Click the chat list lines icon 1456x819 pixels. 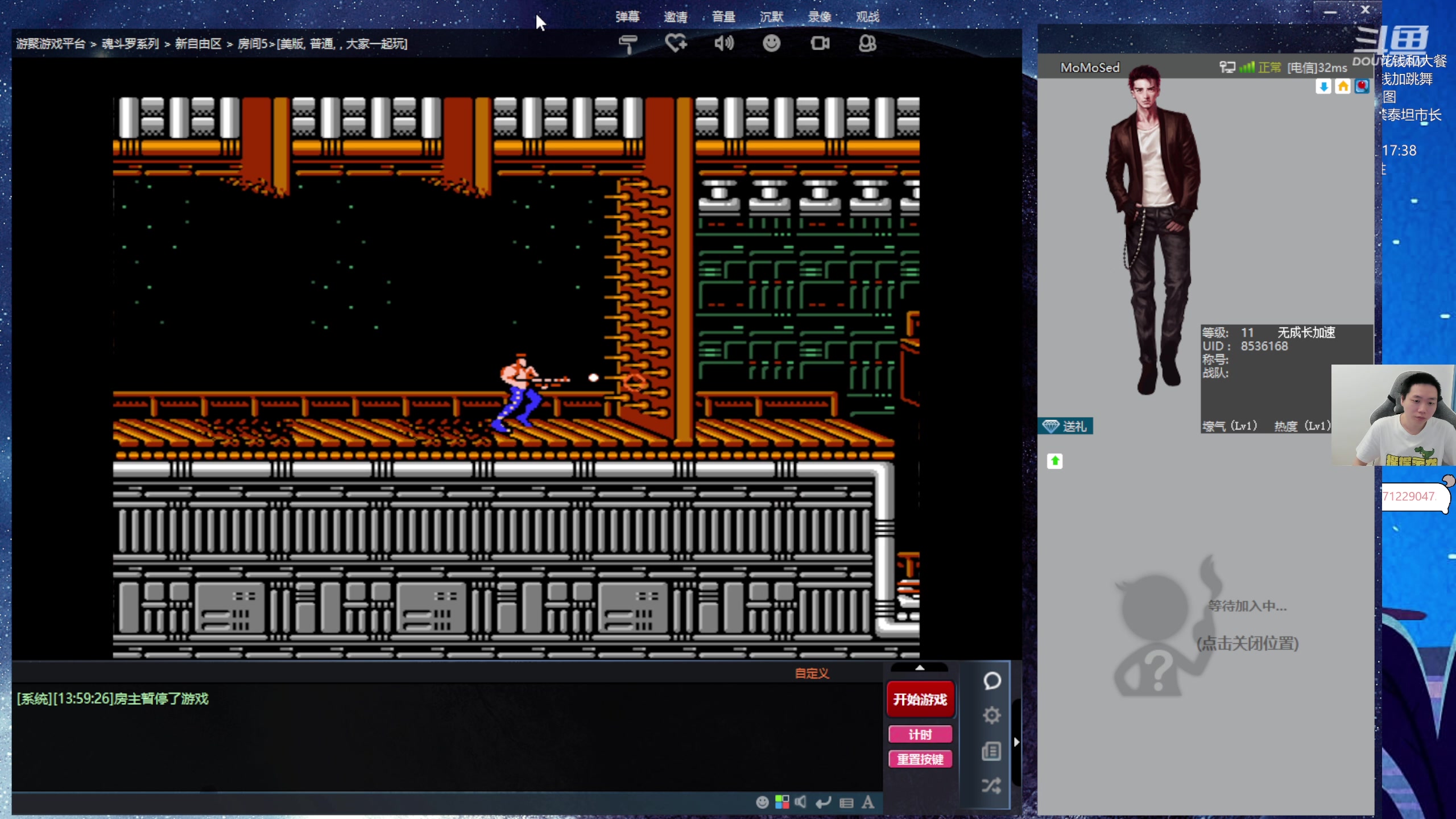846,803
